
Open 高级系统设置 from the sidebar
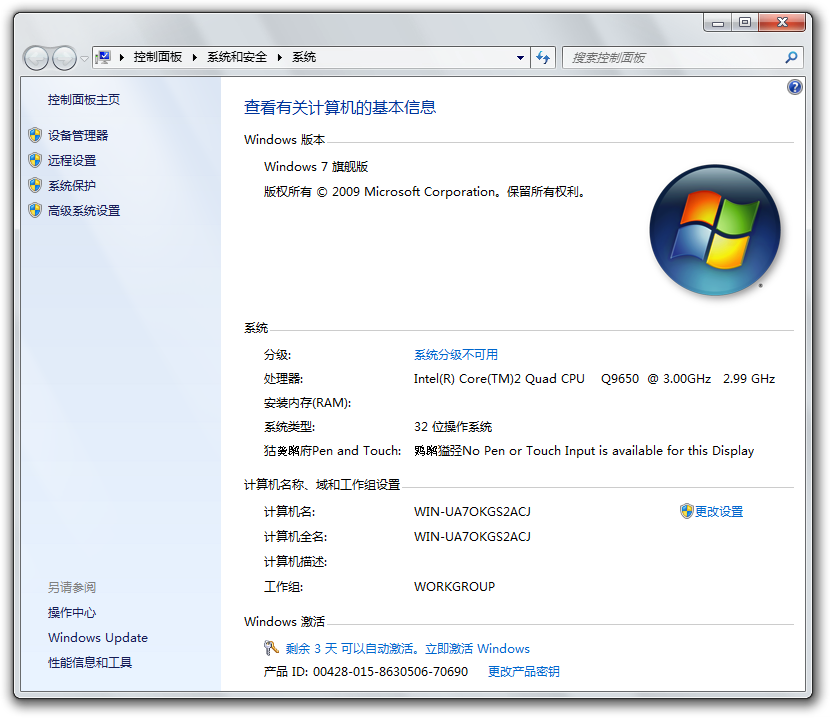coord(84,211)
